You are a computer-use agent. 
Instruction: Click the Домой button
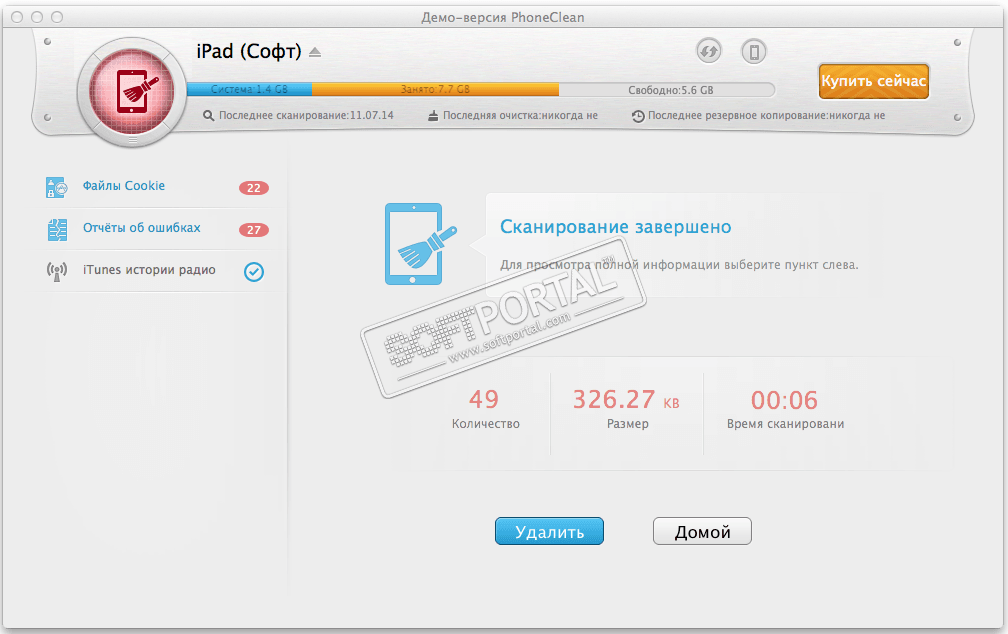(702, 531)
